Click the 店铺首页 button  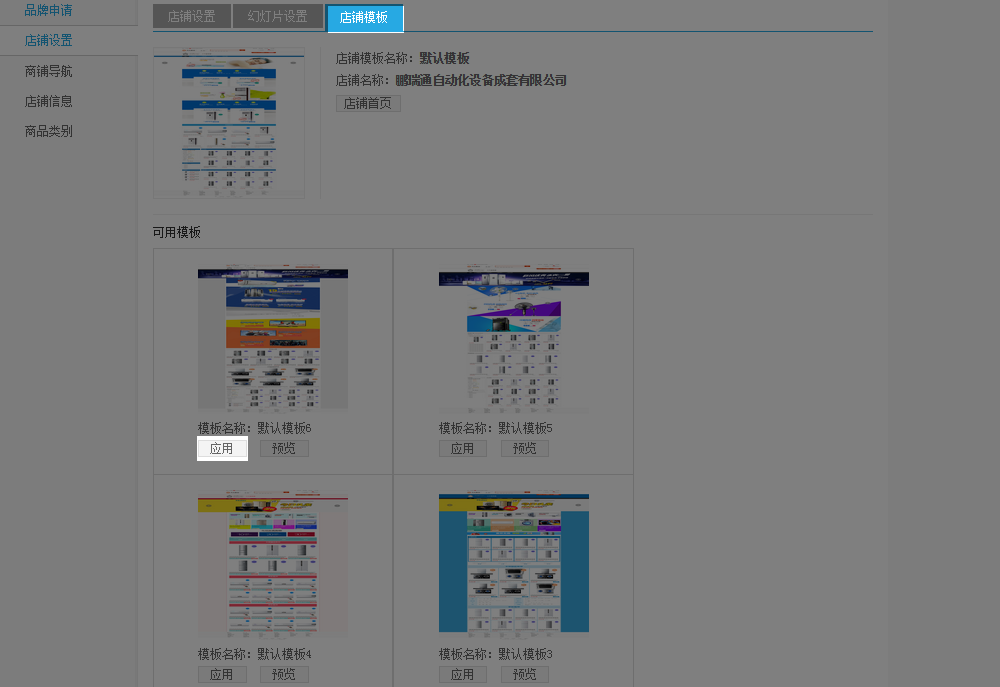click(368, 103)
